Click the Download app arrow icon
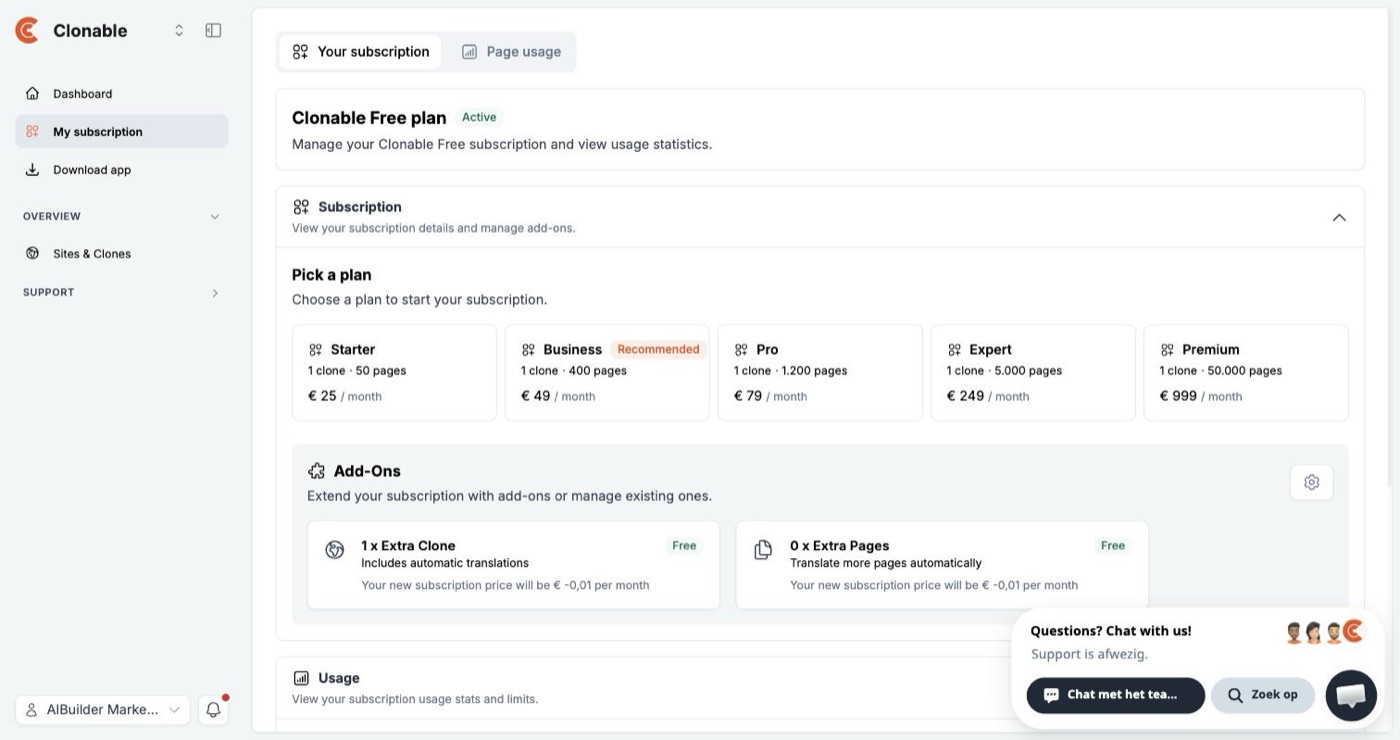Viewport: 1400px width, 740px height. pyautogui.click(x=32, y=169)
